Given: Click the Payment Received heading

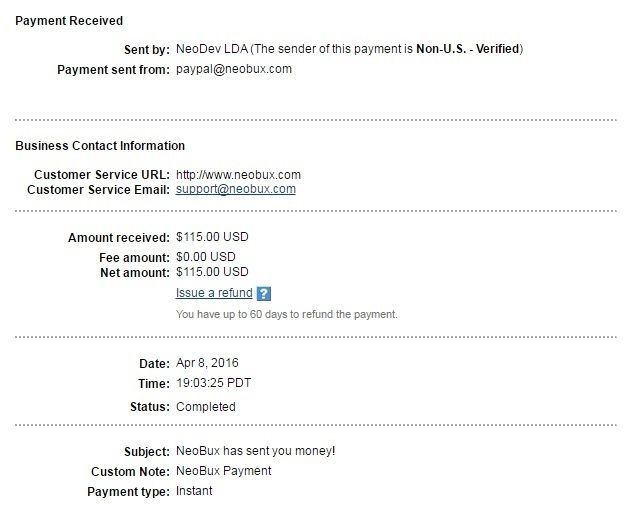Looking at the screenshot, I should pos(69,21).
